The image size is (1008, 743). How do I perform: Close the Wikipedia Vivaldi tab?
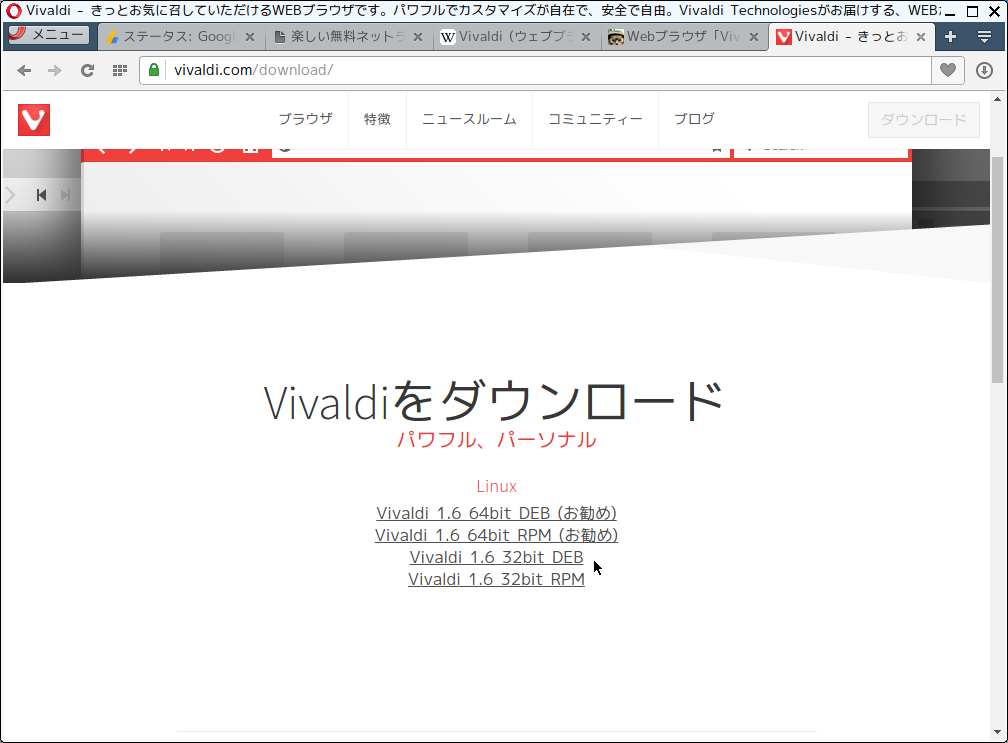pos(586,37)
